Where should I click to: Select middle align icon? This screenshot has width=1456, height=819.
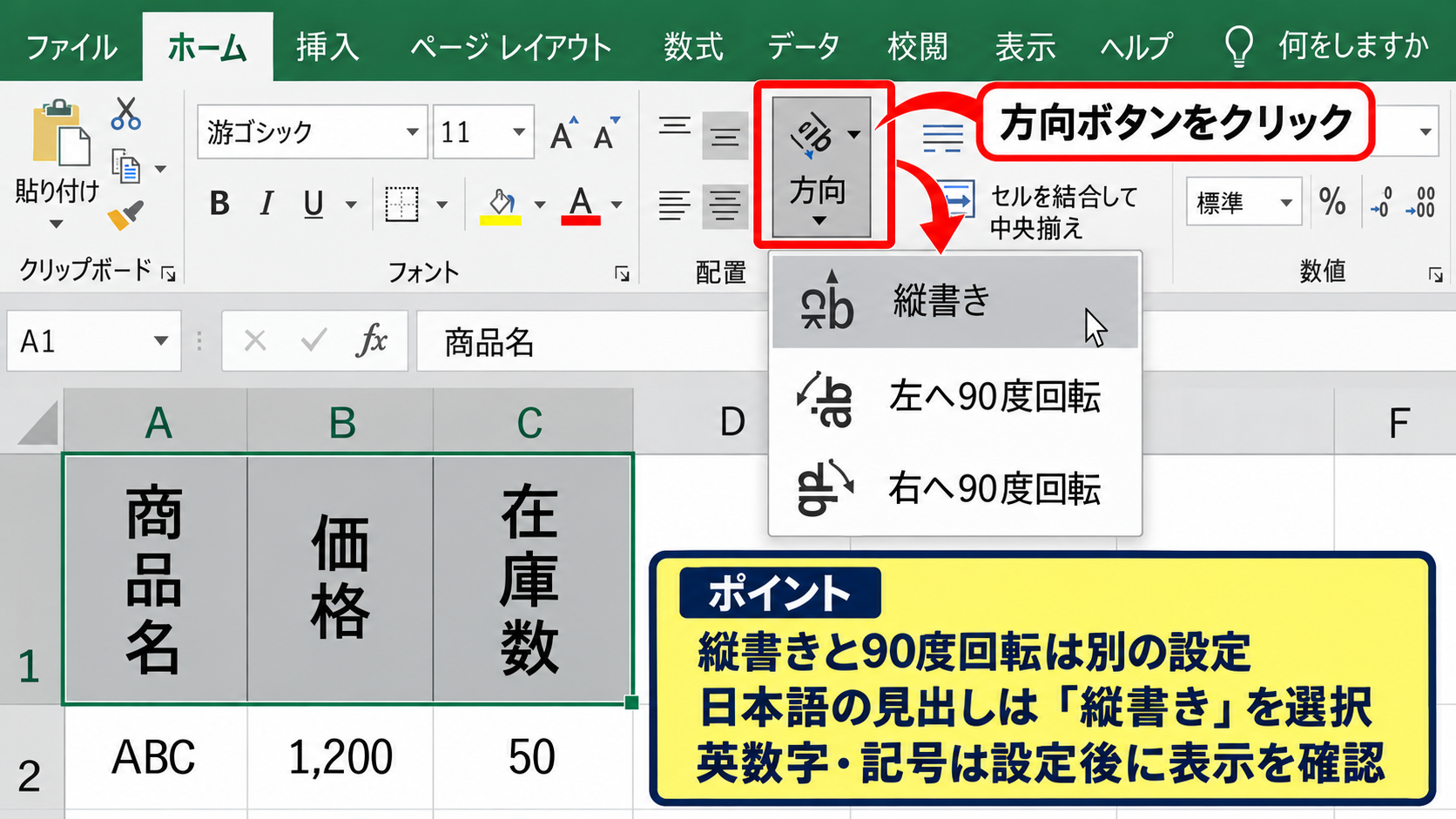pos(725,136)
